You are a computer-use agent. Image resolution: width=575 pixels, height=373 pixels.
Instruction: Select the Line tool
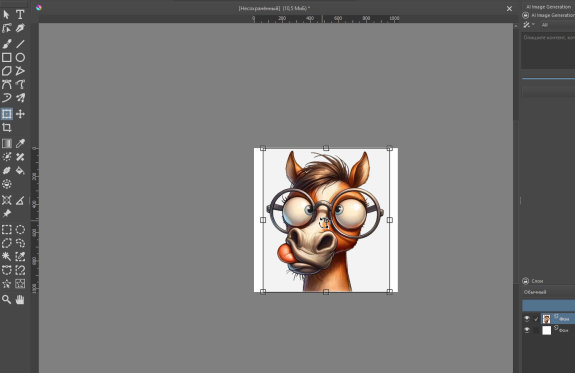20,44
